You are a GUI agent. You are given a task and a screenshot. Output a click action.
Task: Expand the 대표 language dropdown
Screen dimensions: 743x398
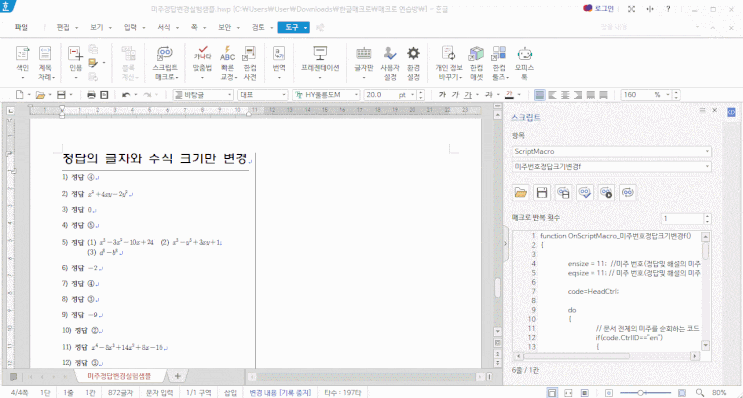coord(284,95)
